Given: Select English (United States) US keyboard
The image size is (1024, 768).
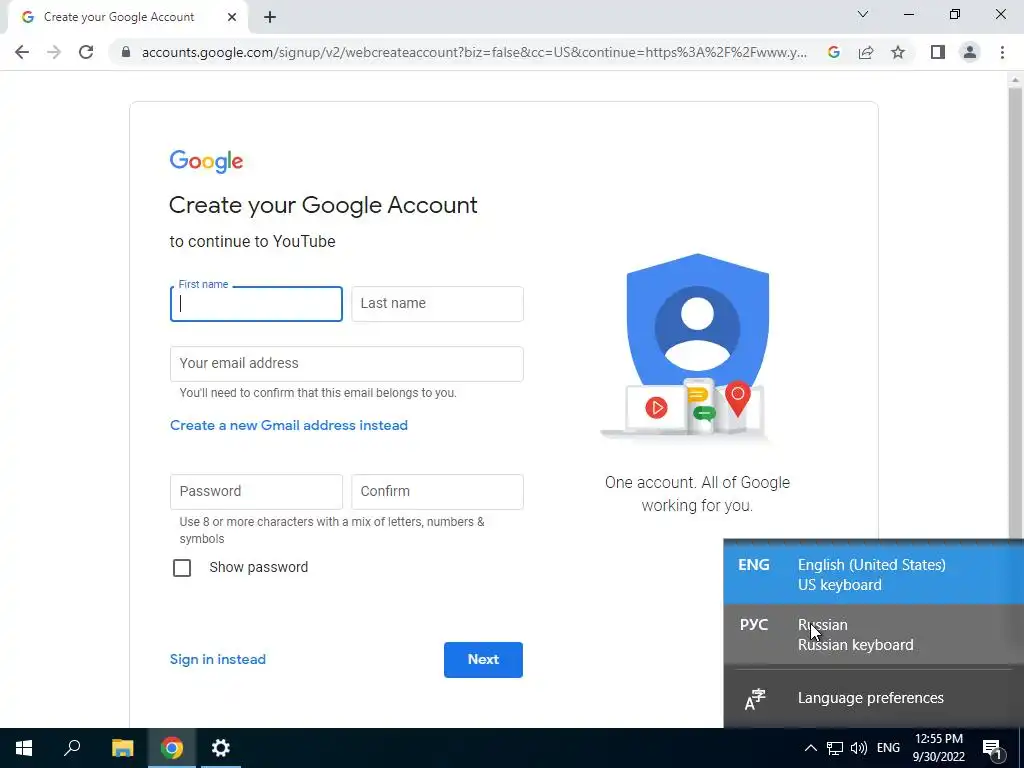Looking at the screenshot, I should pos(873,575).
